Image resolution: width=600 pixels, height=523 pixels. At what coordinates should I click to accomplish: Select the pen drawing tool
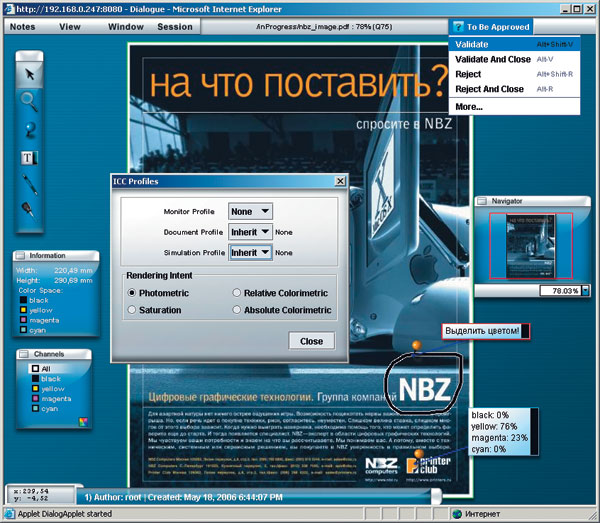(30, 184)
